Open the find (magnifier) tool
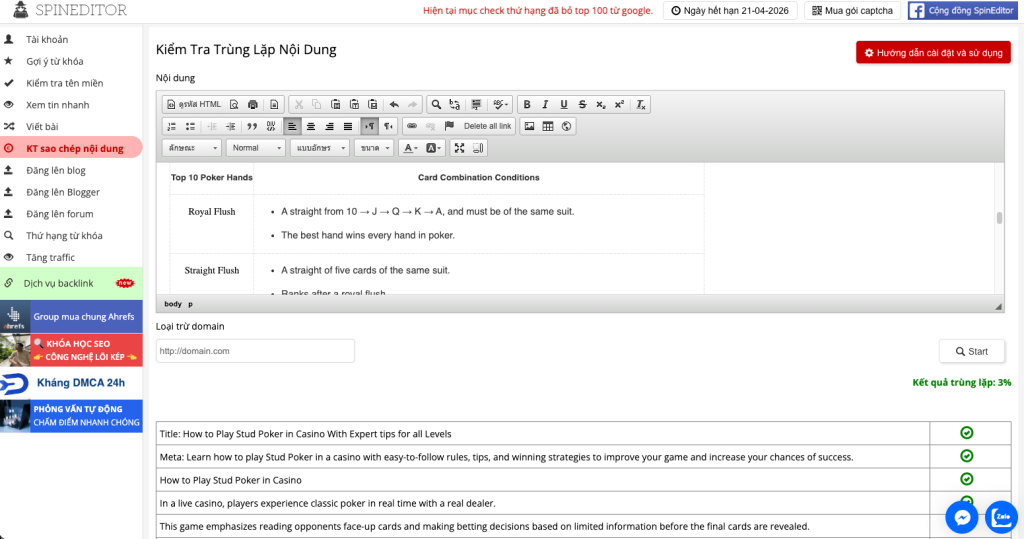This screenshot has height=539, width=1024. 436,104
